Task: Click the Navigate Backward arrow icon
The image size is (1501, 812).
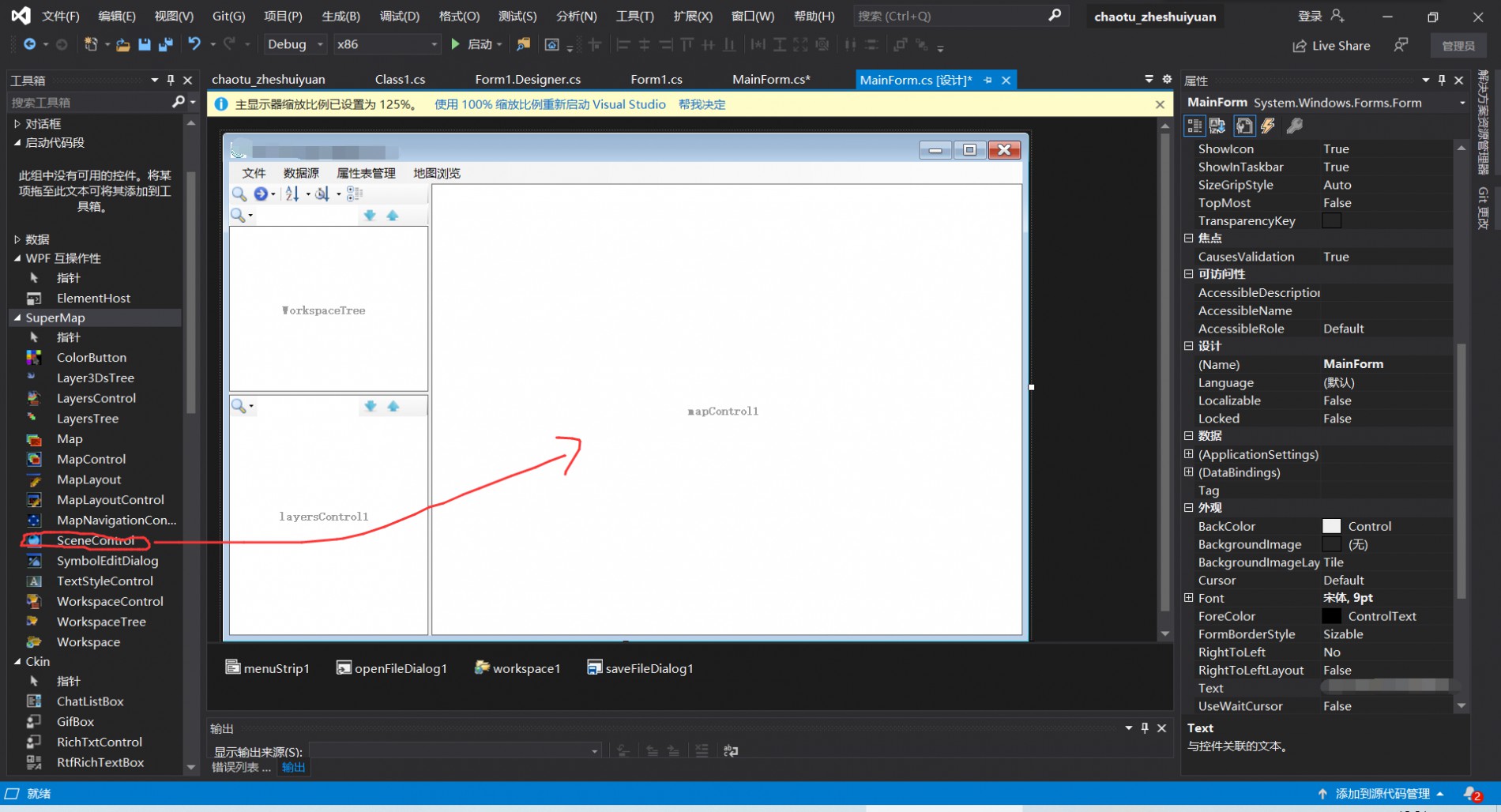Action: click(x=29, y=44)
